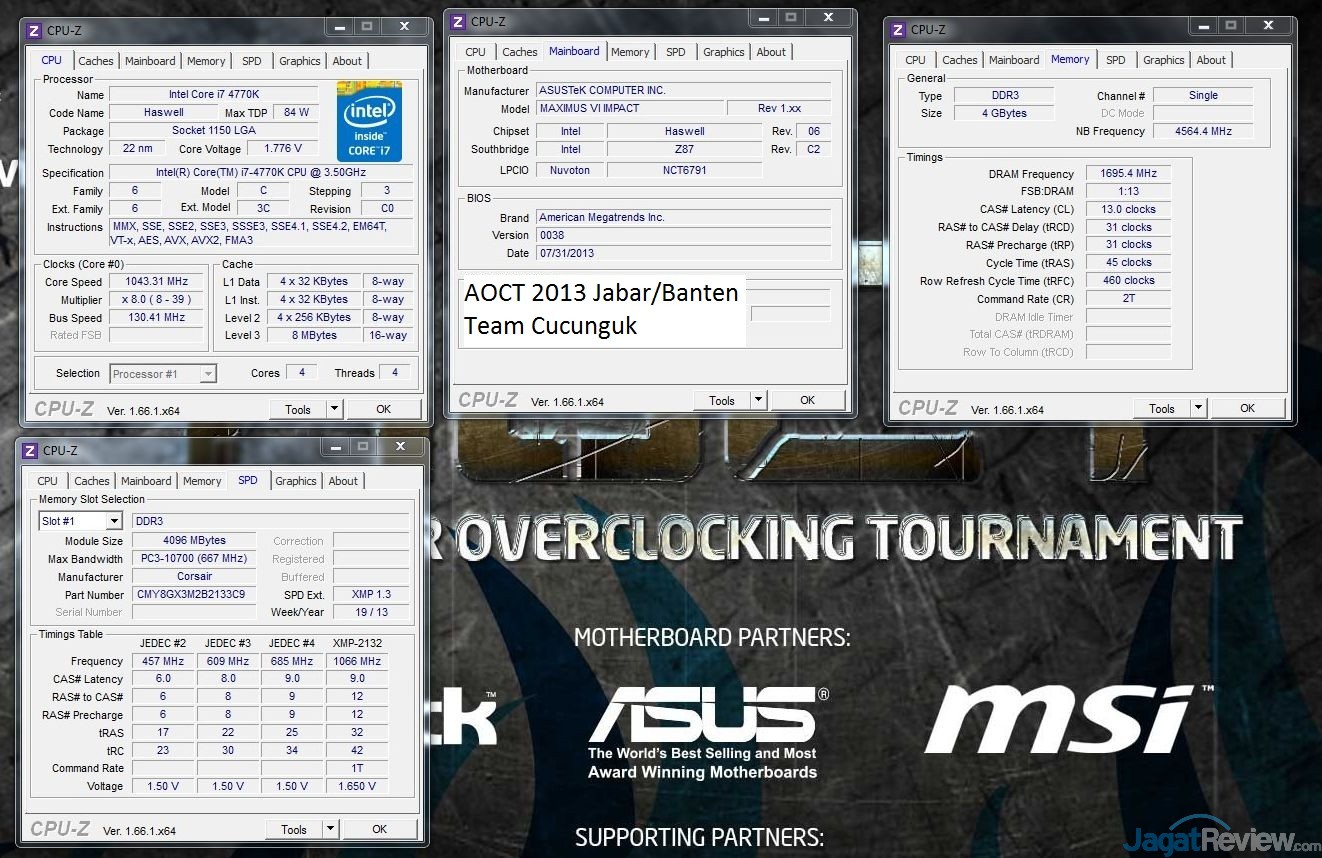Open the Memory tab in the Mainboard window
This screenshot has height=858, width=1322.
pyautogui.click(x=630, y=52)
